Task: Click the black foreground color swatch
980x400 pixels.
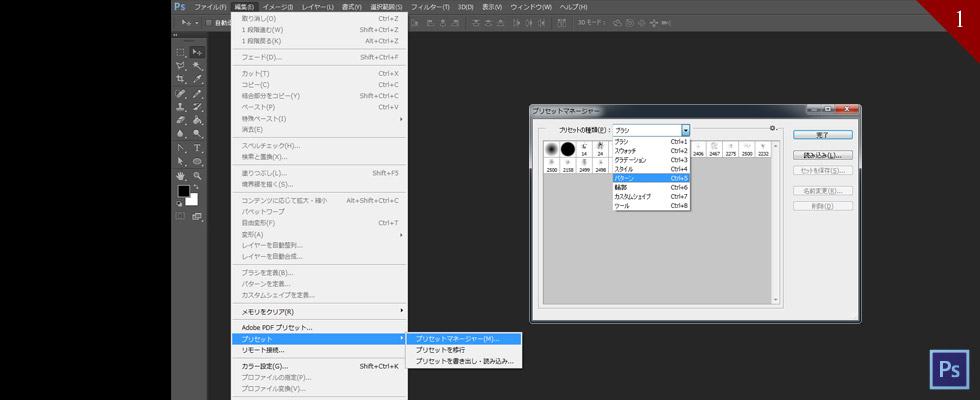Action: pos(183,191)
